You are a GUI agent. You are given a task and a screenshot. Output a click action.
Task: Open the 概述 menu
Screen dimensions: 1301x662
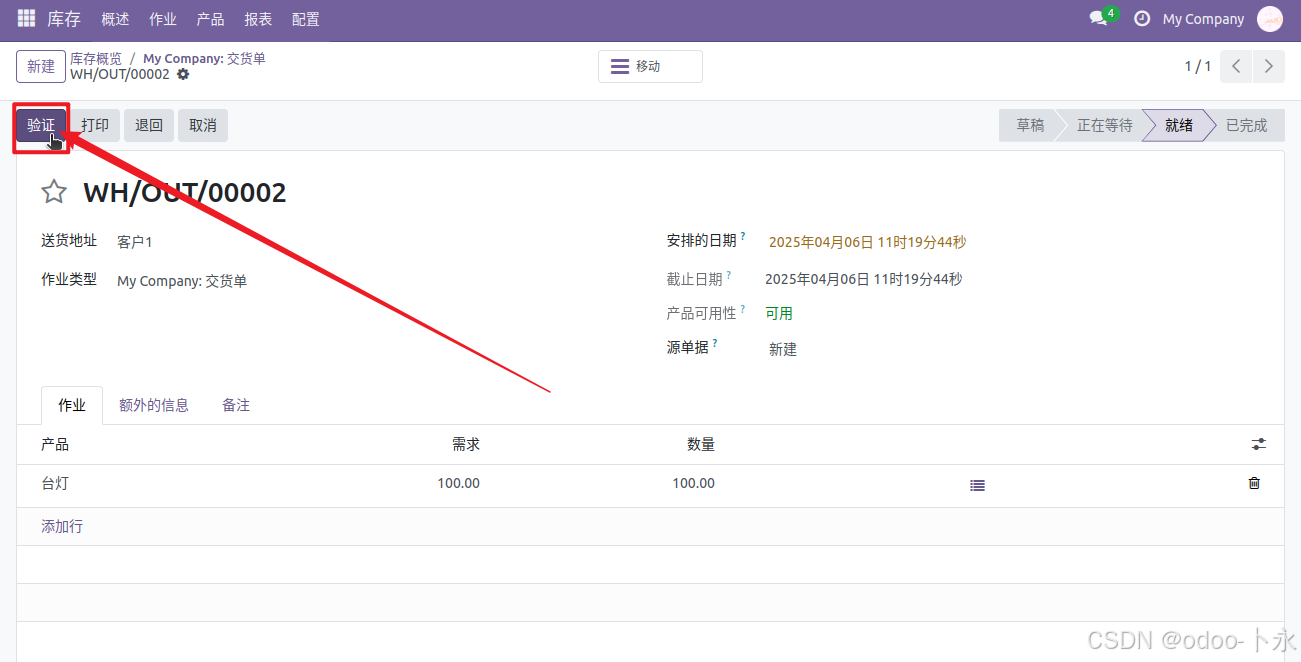115,19
